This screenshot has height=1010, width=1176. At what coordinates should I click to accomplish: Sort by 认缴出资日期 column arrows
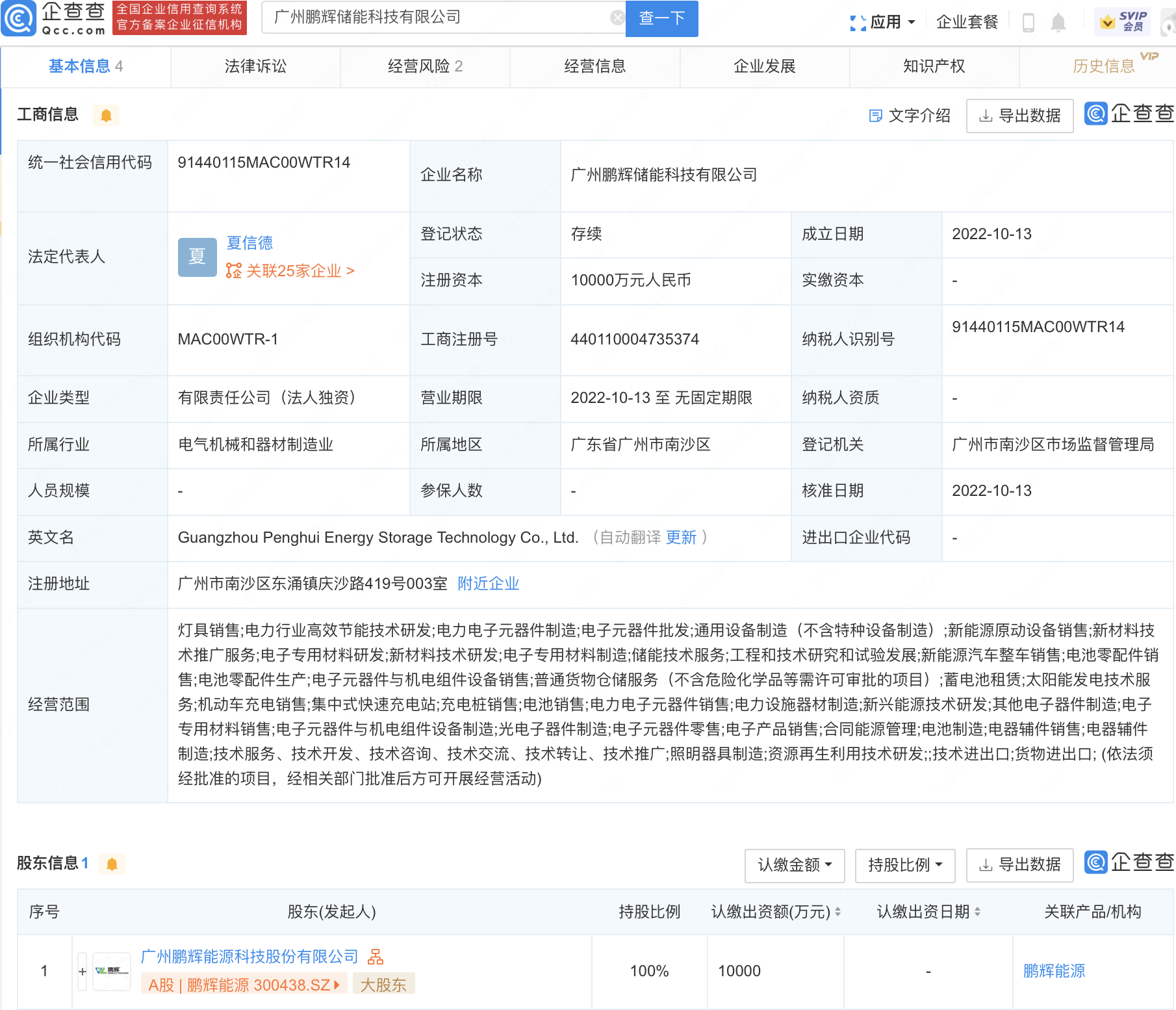pos(977,912)
